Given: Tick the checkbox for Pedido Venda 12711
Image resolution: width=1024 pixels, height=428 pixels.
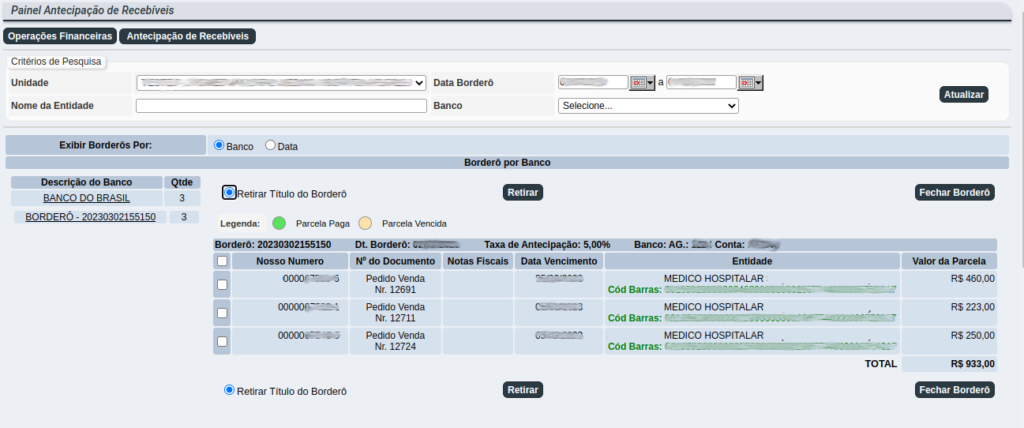Looking at the screenshot, I should click(222, 312).
